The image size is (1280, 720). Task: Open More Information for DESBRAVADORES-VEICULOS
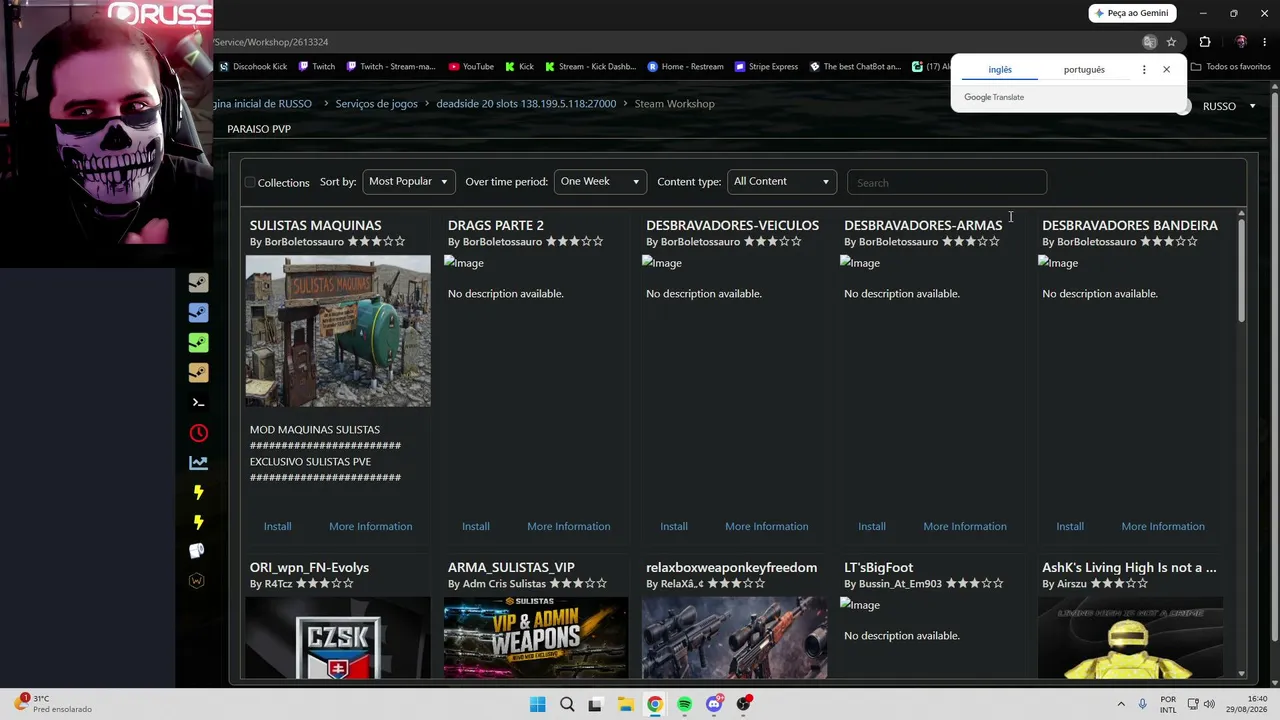[766, 526]
